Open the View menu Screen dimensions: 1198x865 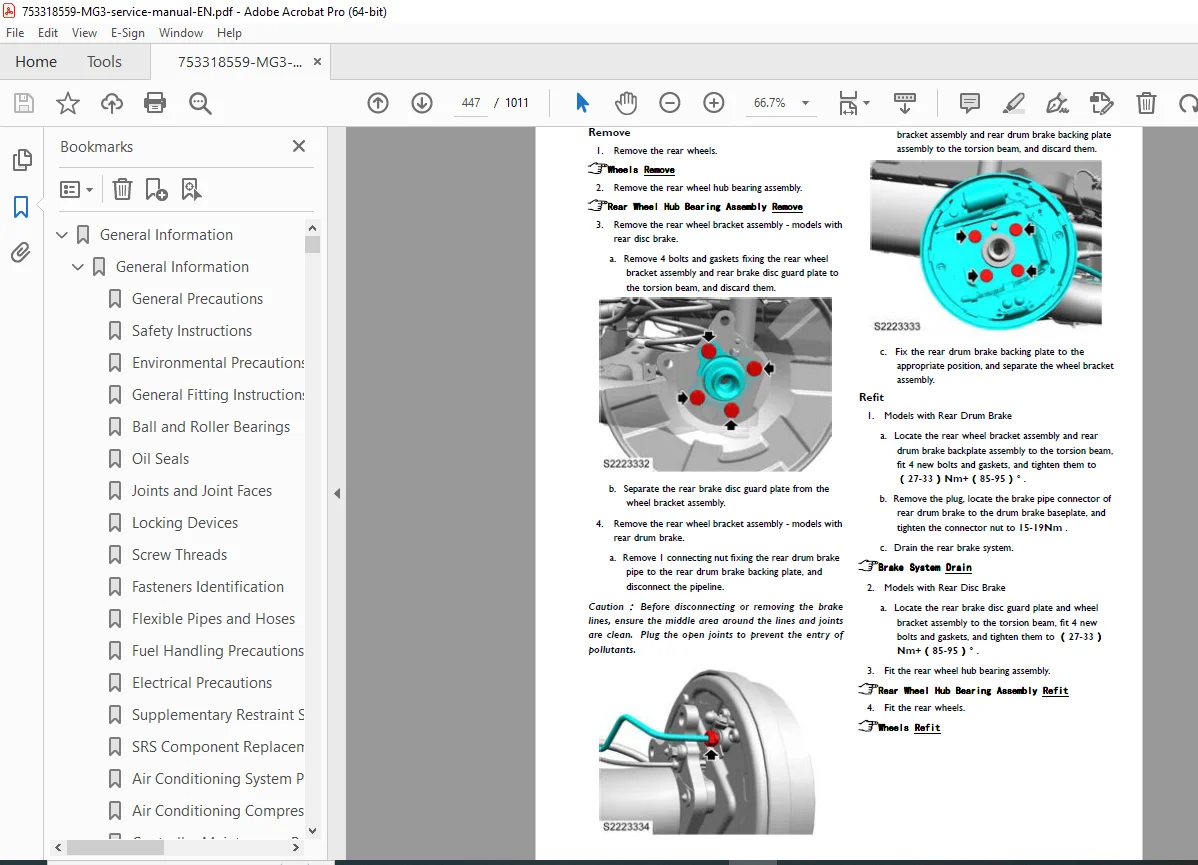84,33
